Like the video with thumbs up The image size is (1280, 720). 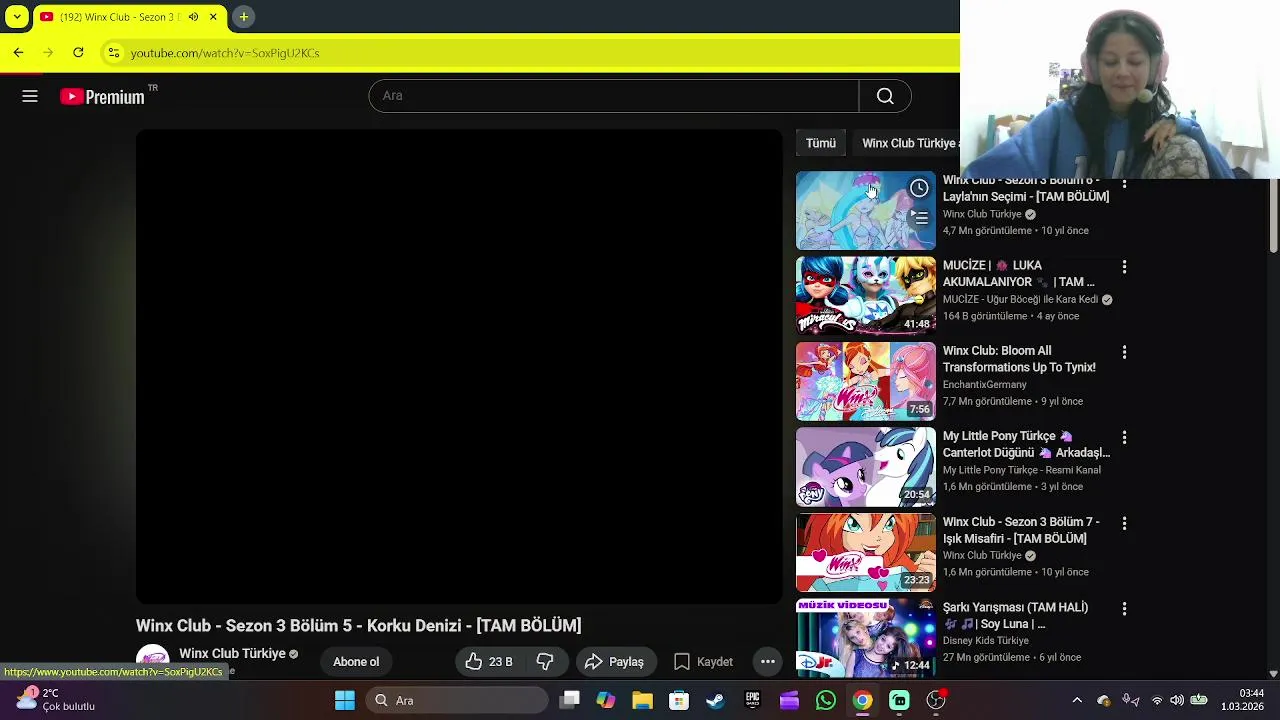click(x=489, y=662)
